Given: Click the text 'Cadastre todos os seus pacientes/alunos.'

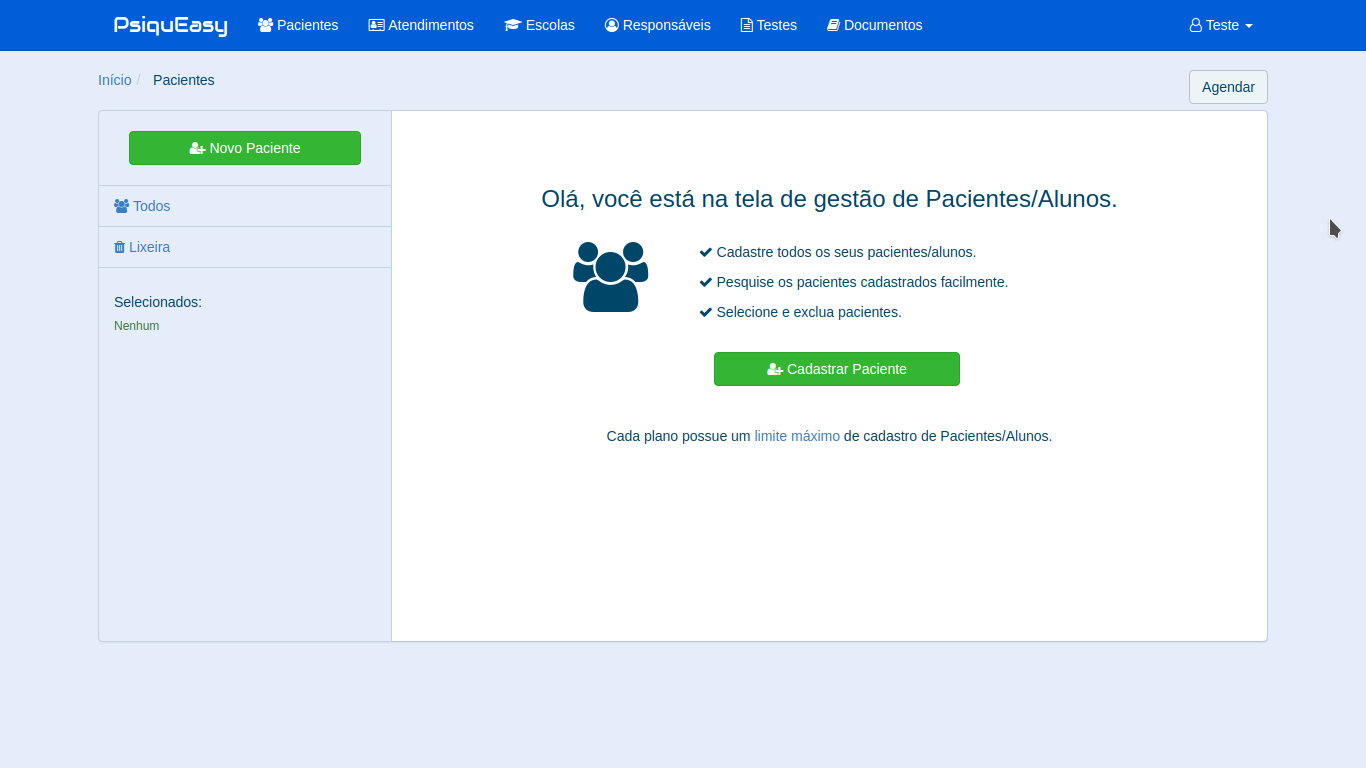Looking at the screenshot, I should click(x=846, y=252).
